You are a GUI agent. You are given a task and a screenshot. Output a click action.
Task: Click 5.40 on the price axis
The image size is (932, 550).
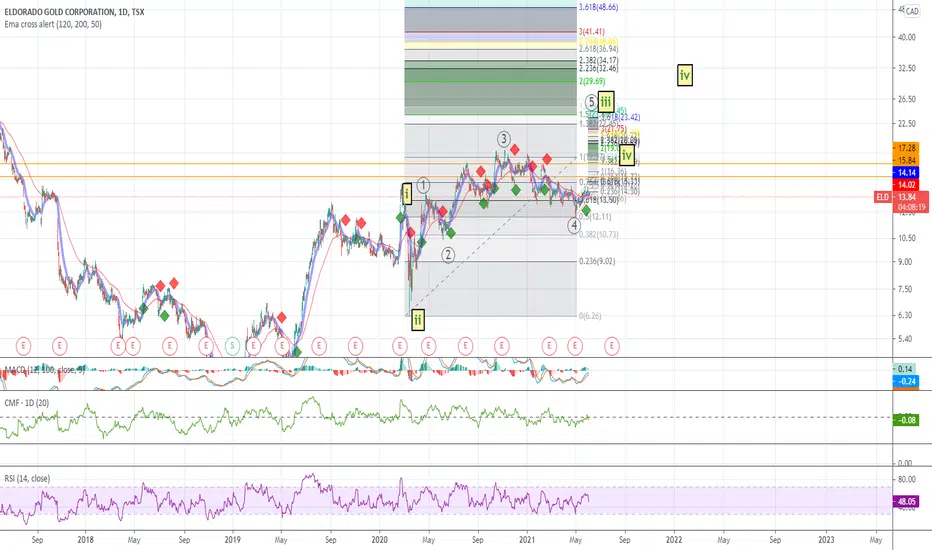click(x=906, y=339)
